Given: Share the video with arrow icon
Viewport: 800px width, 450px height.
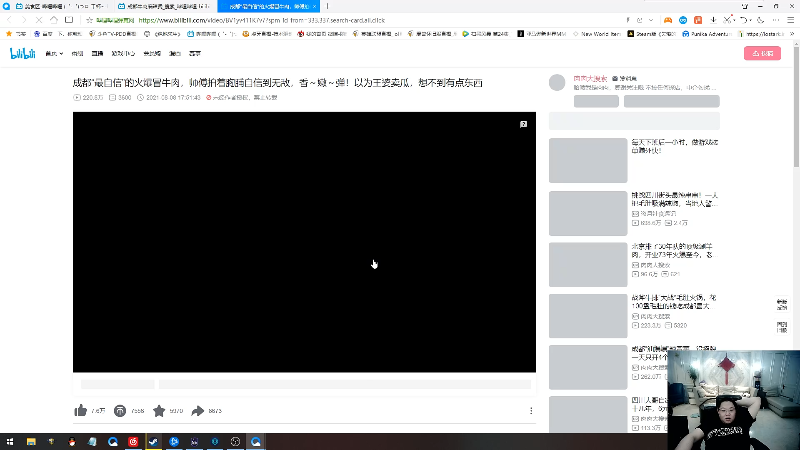Looking at the screenshot, I should pyautogui.click(x=197, y=411).
